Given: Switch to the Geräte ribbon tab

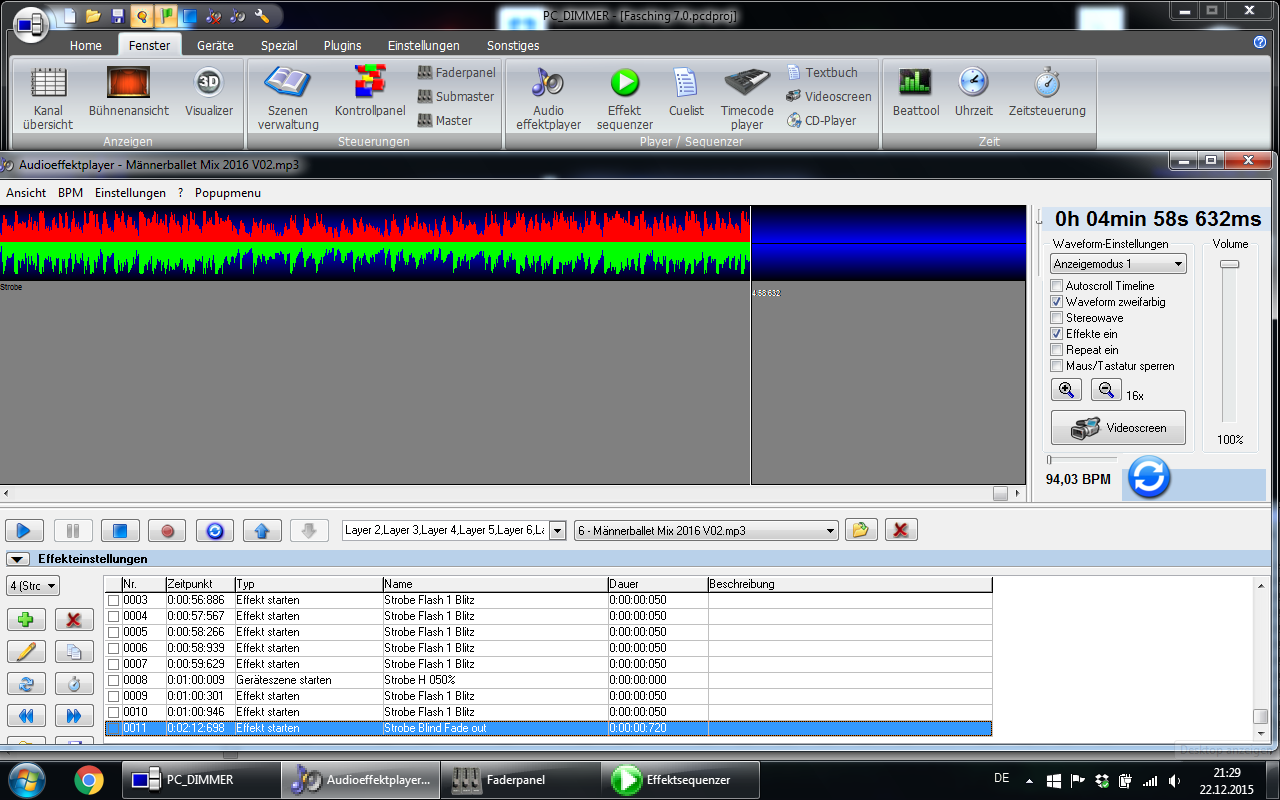Looking at the screenshot, I should 213,45.
